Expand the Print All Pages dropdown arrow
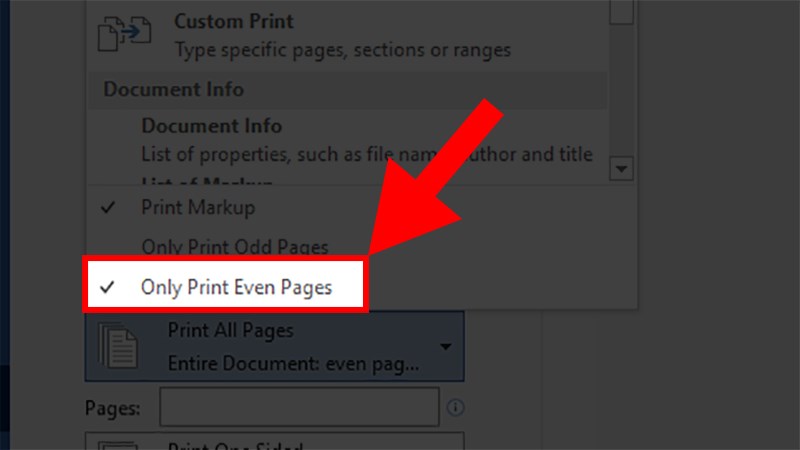This screenshot has width=800, height=450. (x=445, y=346)
